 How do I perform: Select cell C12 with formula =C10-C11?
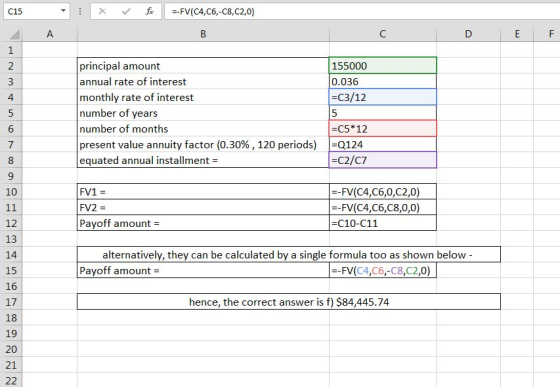[382, 223]
